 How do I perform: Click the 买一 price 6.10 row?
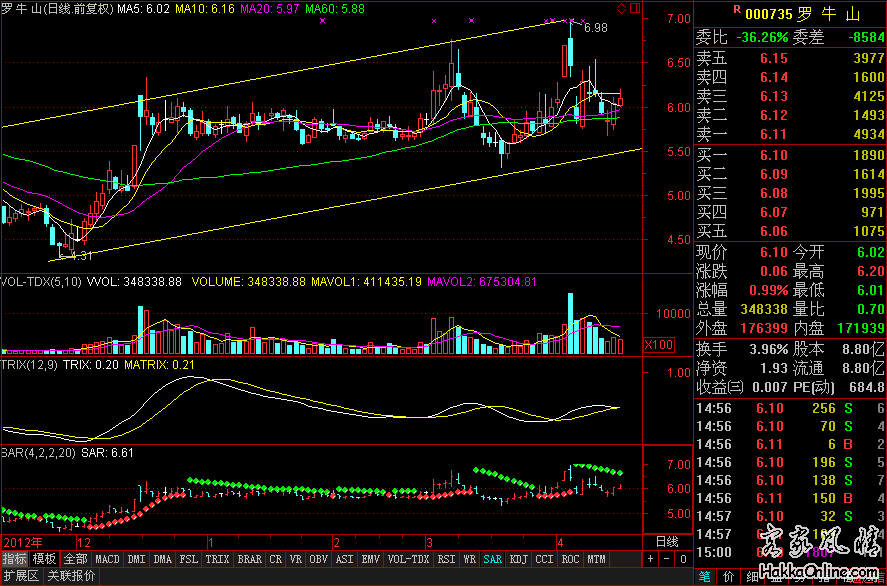pos(790,156)
